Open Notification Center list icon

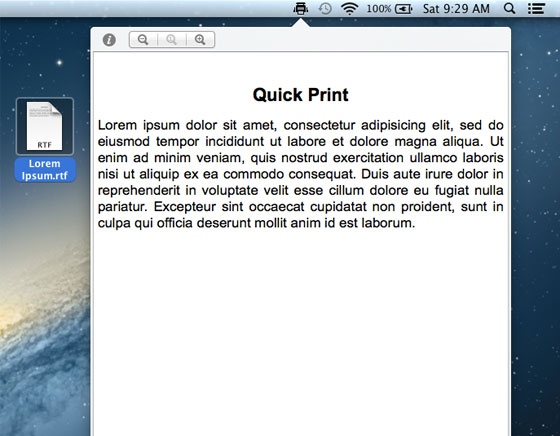click(x=536, y=9)
